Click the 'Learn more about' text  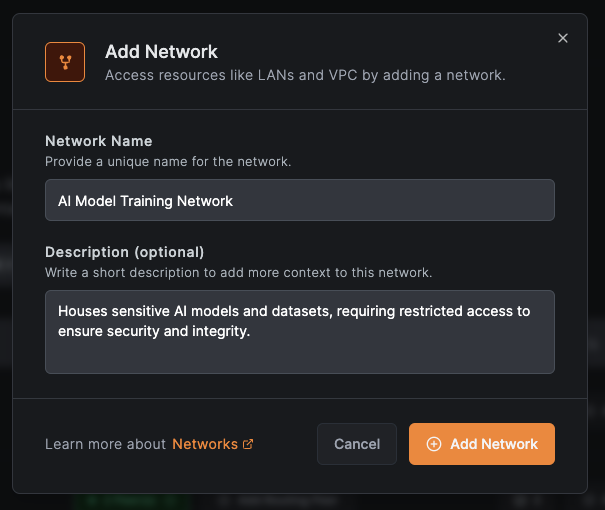(x=105, y=444)
